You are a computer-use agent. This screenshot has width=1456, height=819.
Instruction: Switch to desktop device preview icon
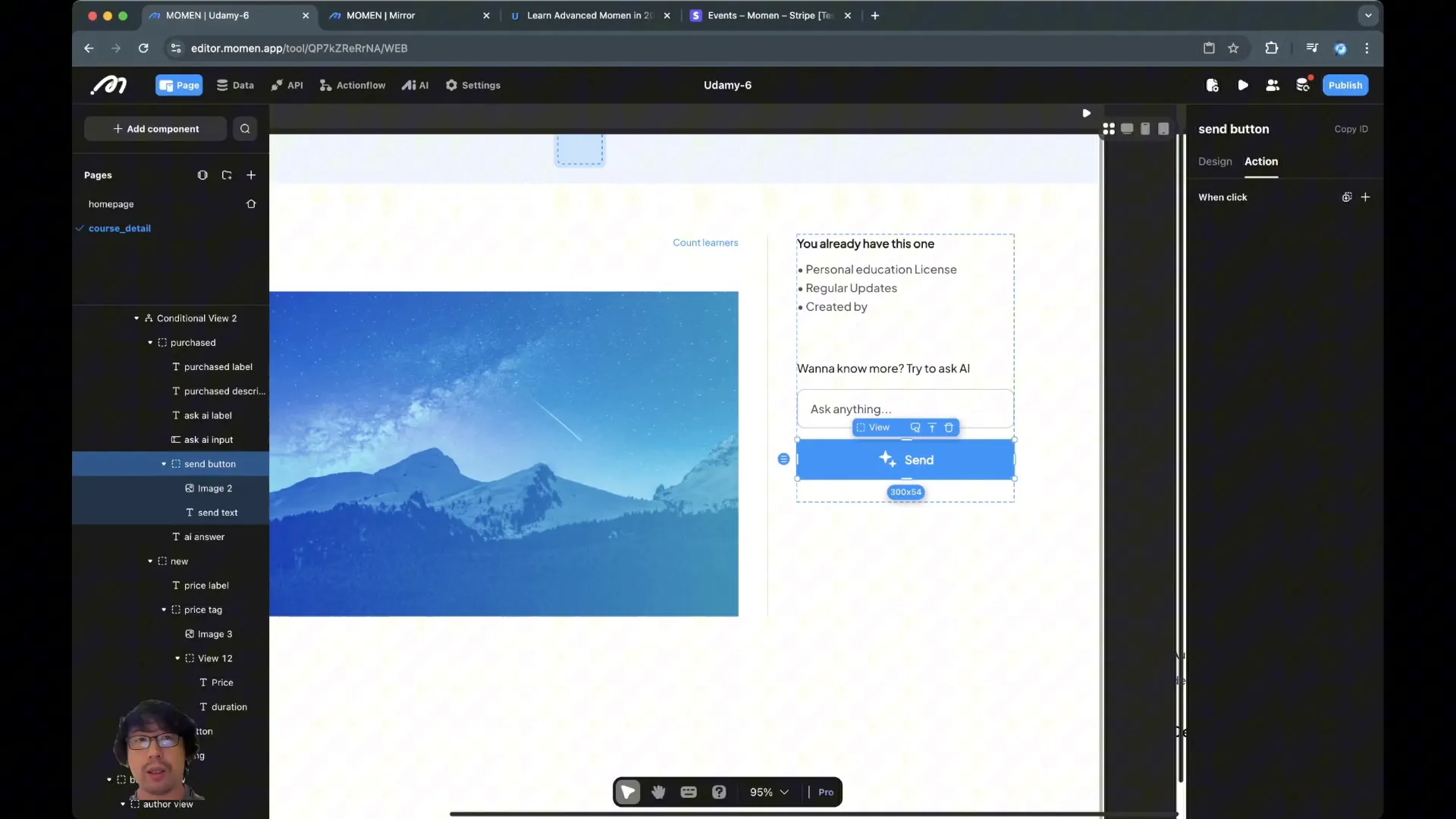click(x=1127, y=129)
